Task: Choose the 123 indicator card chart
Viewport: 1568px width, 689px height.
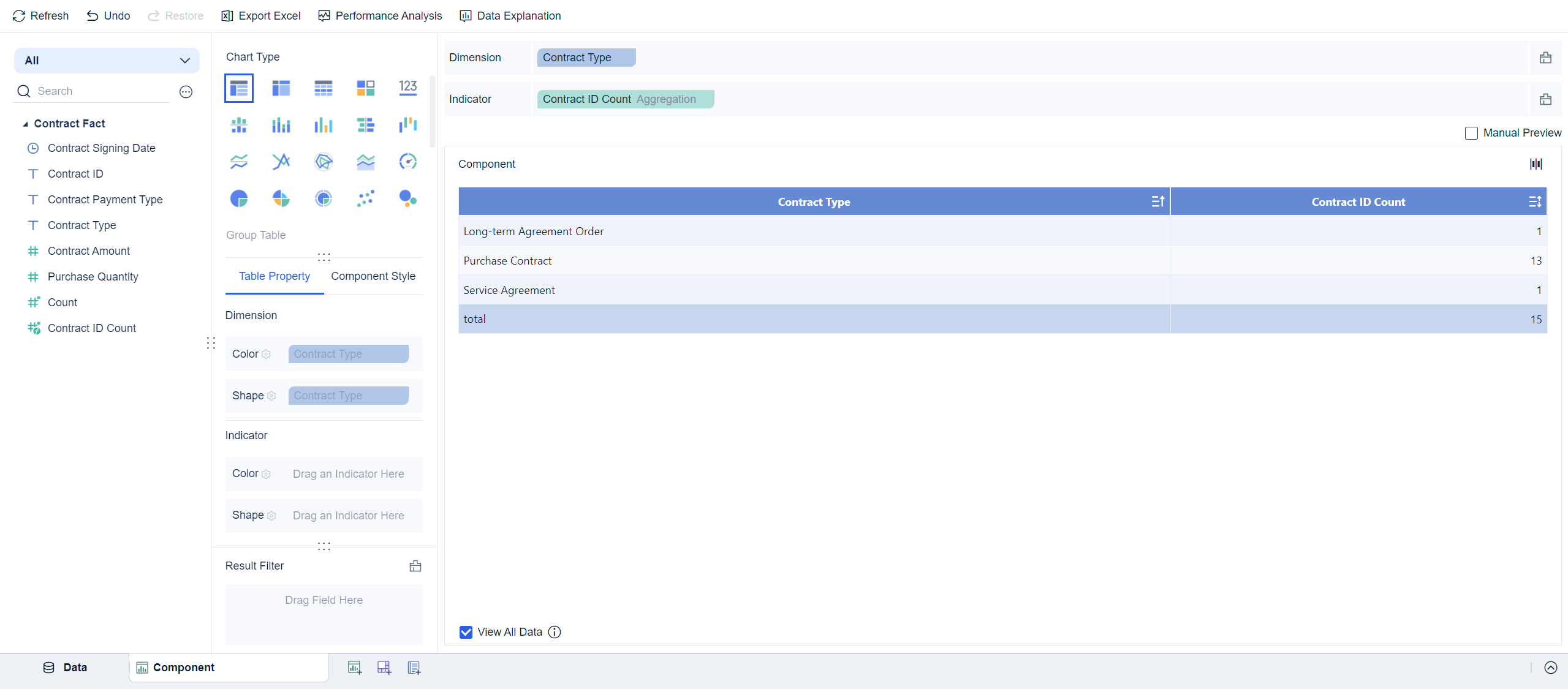Action: tap(408, 88)
